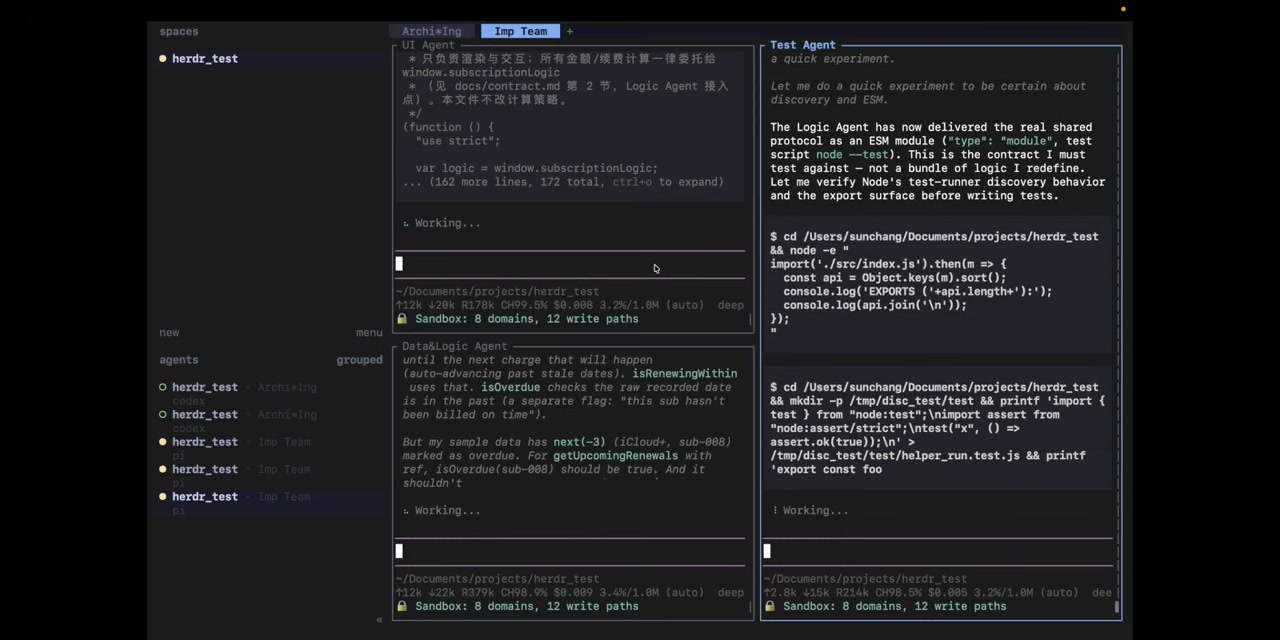Click 'deep' mode label in Data&Logic Agent status

730,592
